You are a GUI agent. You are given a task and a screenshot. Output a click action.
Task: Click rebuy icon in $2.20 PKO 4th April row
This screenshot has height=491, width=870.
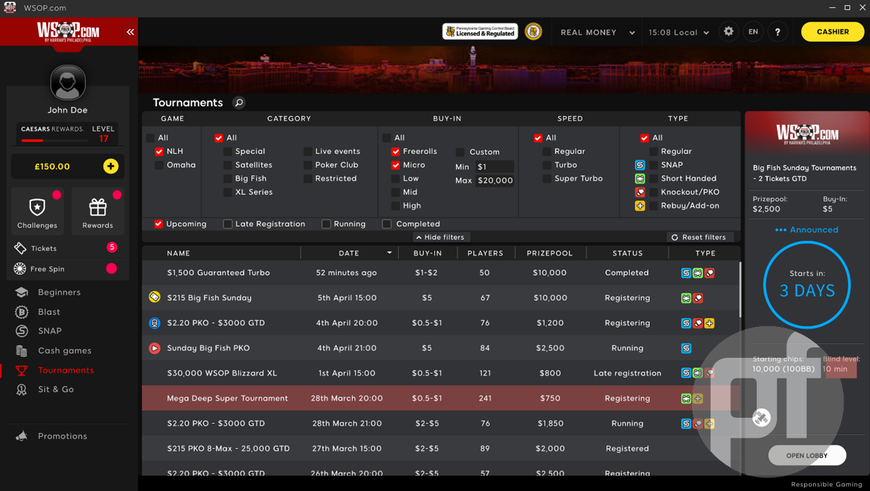coord(710,323)
